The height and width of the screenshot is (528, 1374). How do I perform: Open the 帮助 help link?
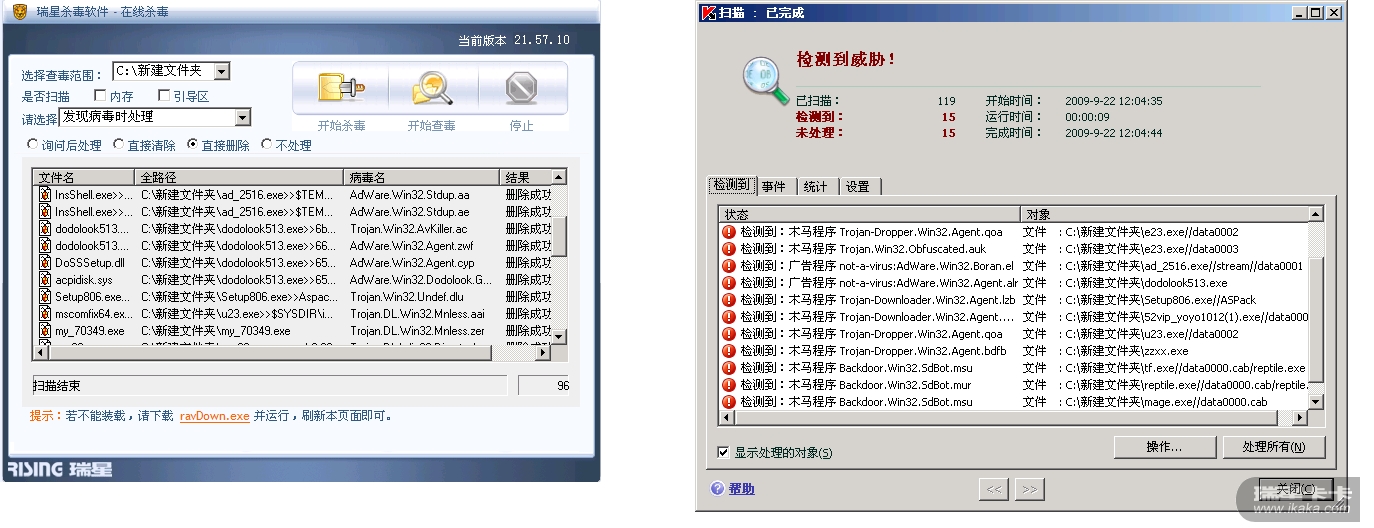(x=741, y=489)
